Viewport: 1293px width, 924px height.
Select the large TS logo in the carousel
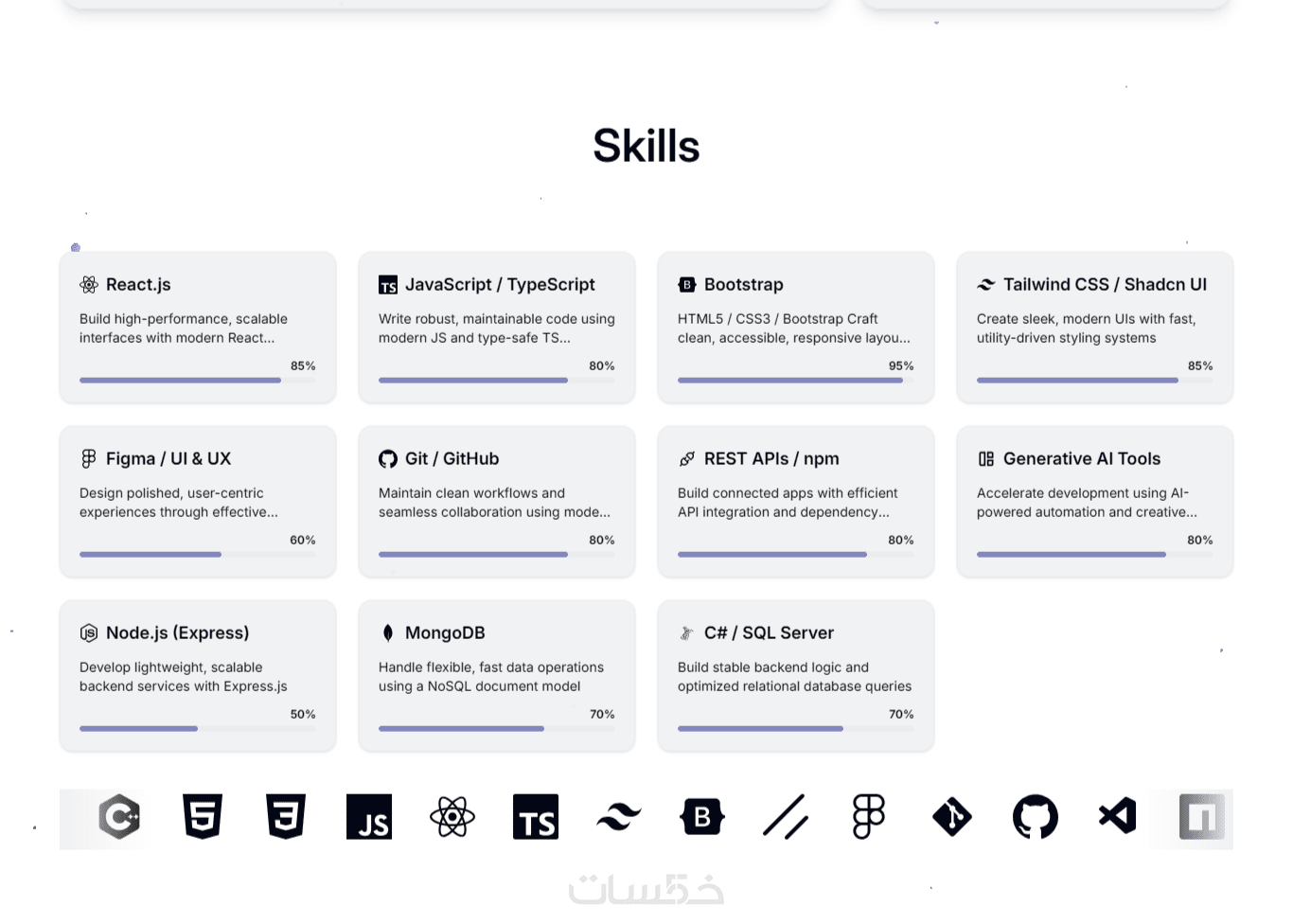pos(536,817)
